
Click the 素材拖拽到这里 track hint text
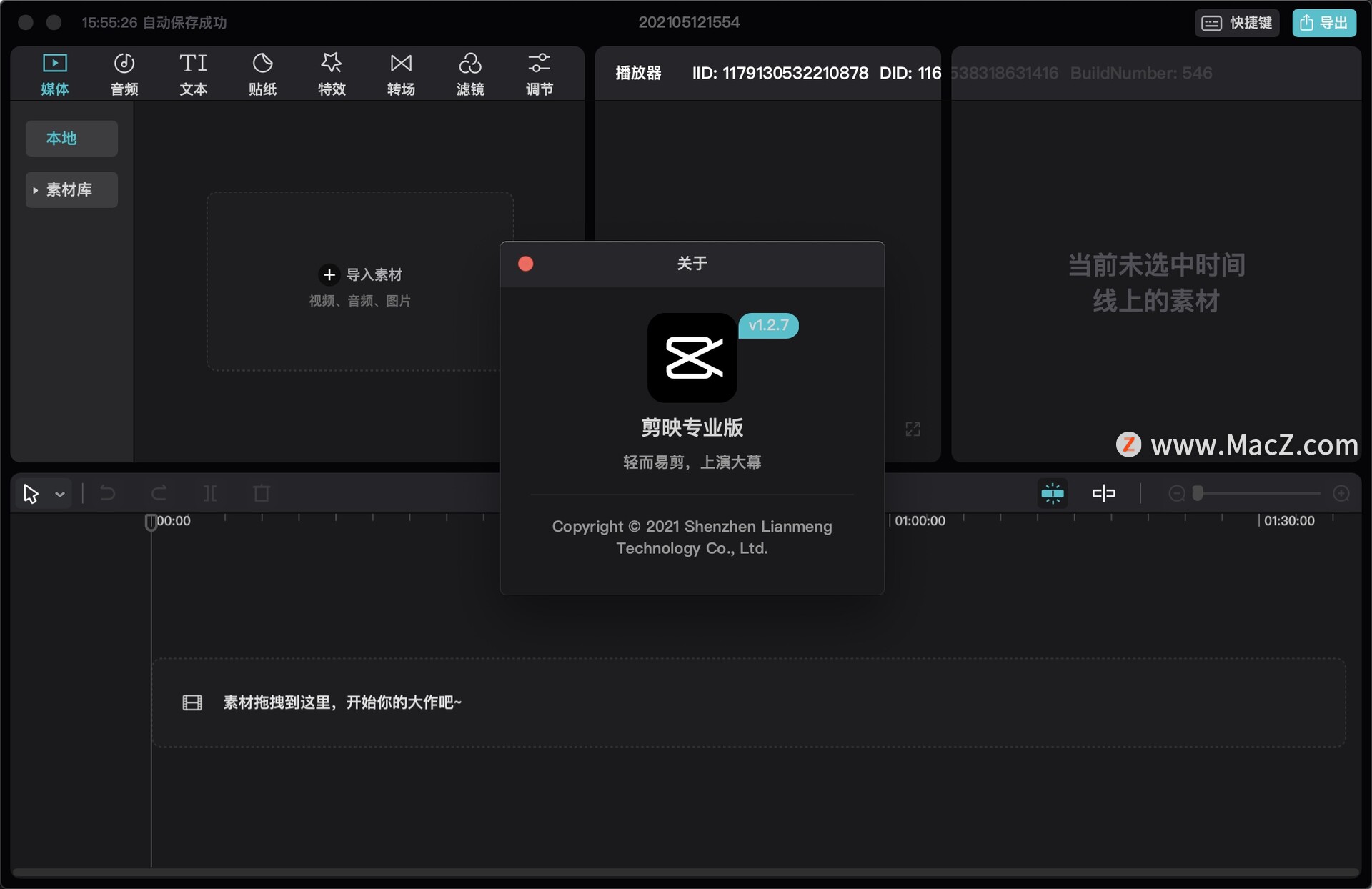click(342, 702)
